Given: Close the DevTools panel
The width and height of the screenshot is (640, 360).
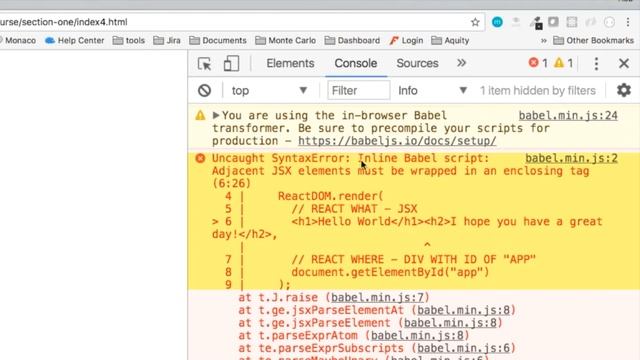Looking at the screenshot, I should click(624, 63).
